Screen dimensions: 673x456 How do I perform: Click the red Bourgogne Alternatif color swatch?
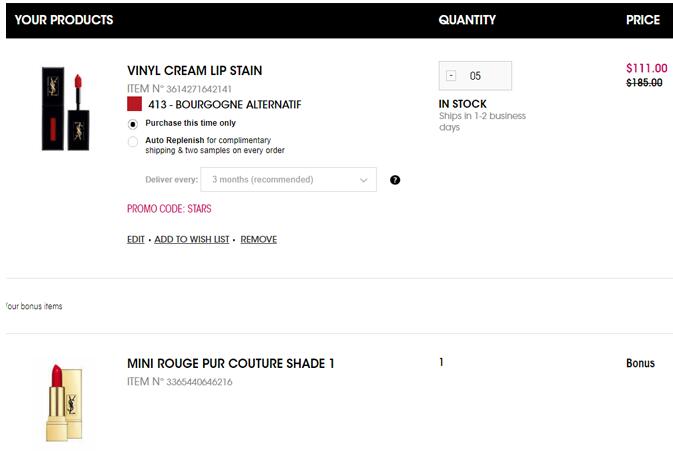coord(134,104)
